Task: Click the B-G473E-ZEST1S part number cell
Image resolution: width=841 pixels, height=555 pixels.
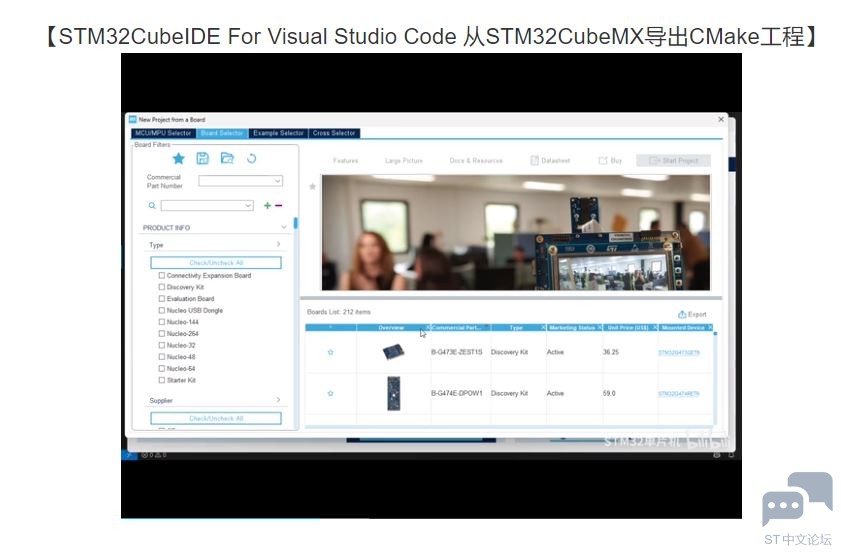Action: (x=457, y=352)
